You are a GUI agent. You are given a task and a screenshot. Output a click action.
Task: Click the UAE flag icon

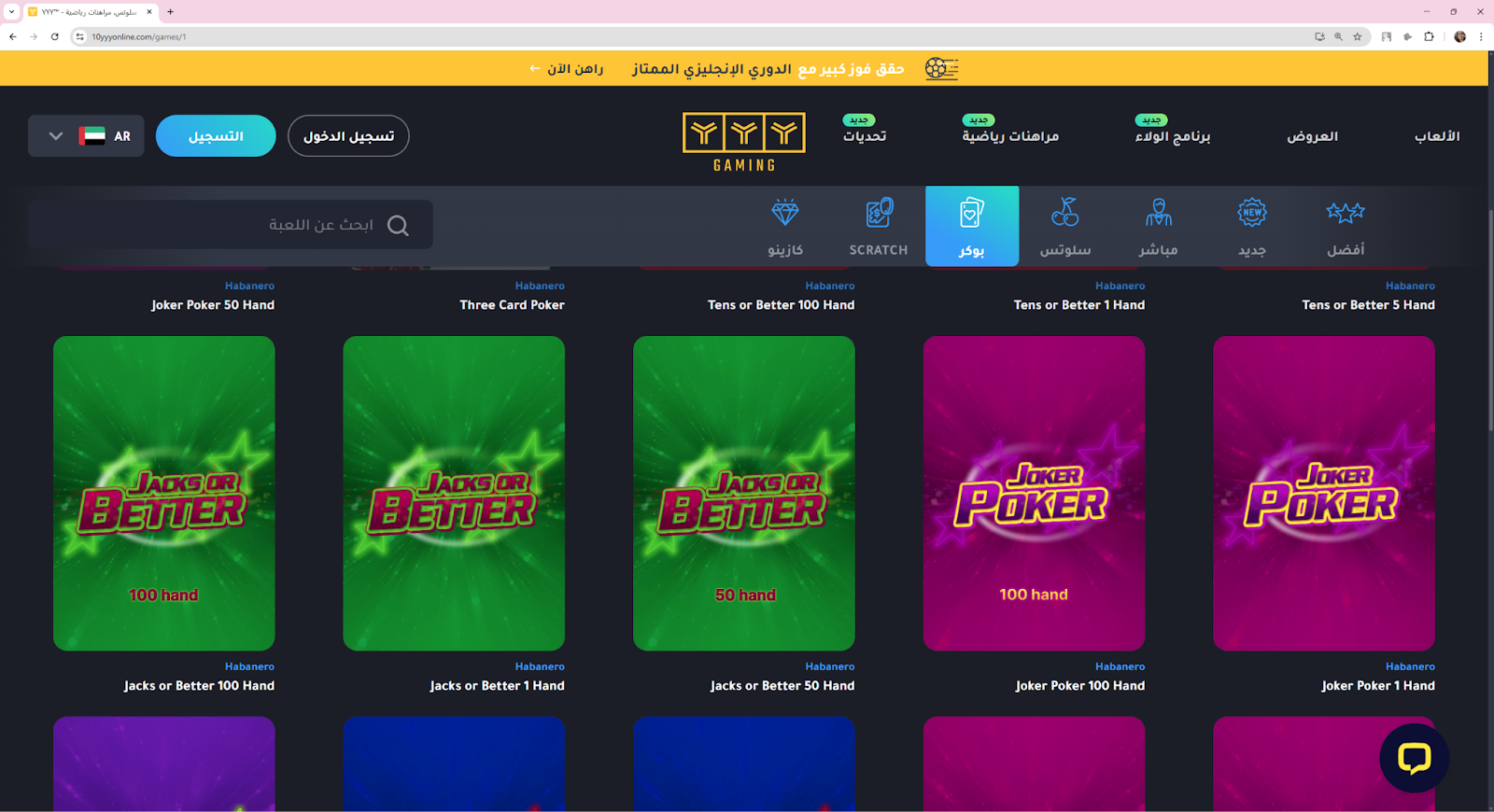coord(92,136)
